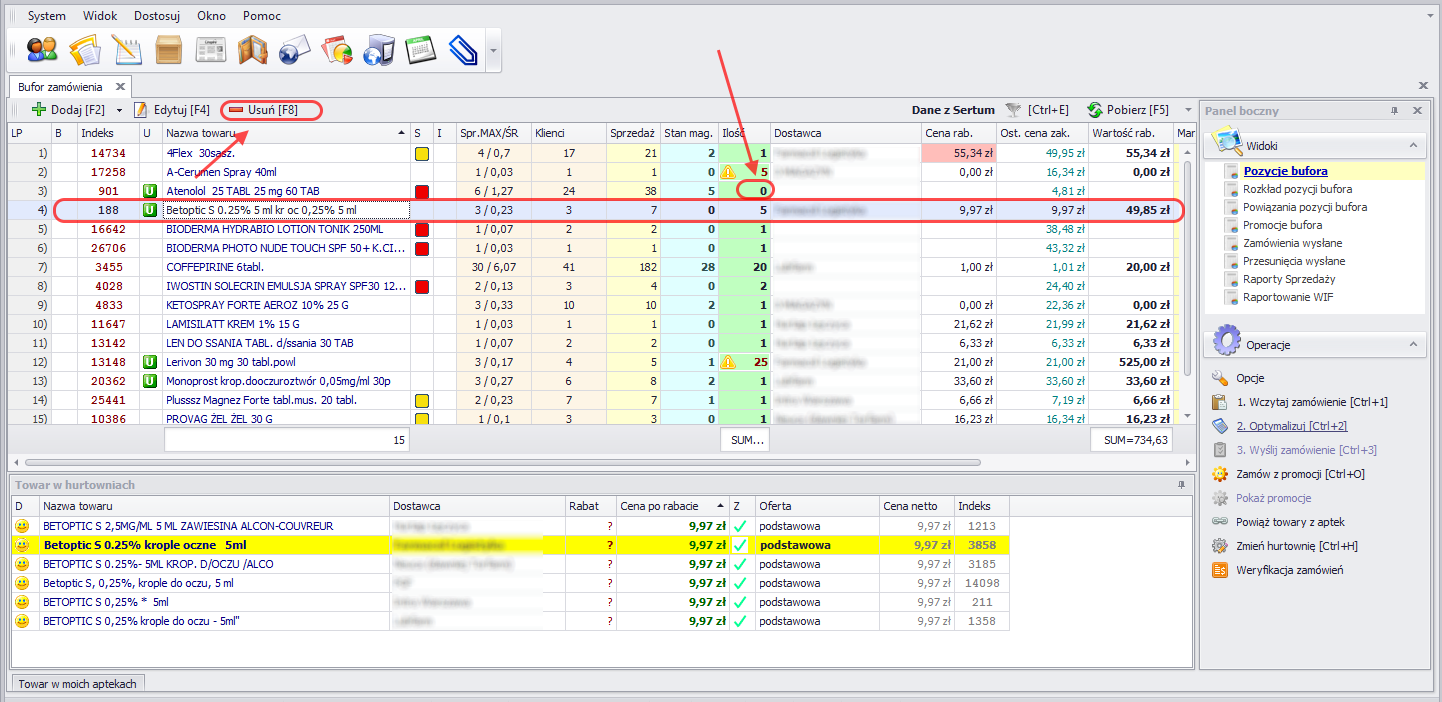Click the envelope with globe icon
Image resolution: width=1442 pixels, height=702 pixels.
(x=295, y=49)
